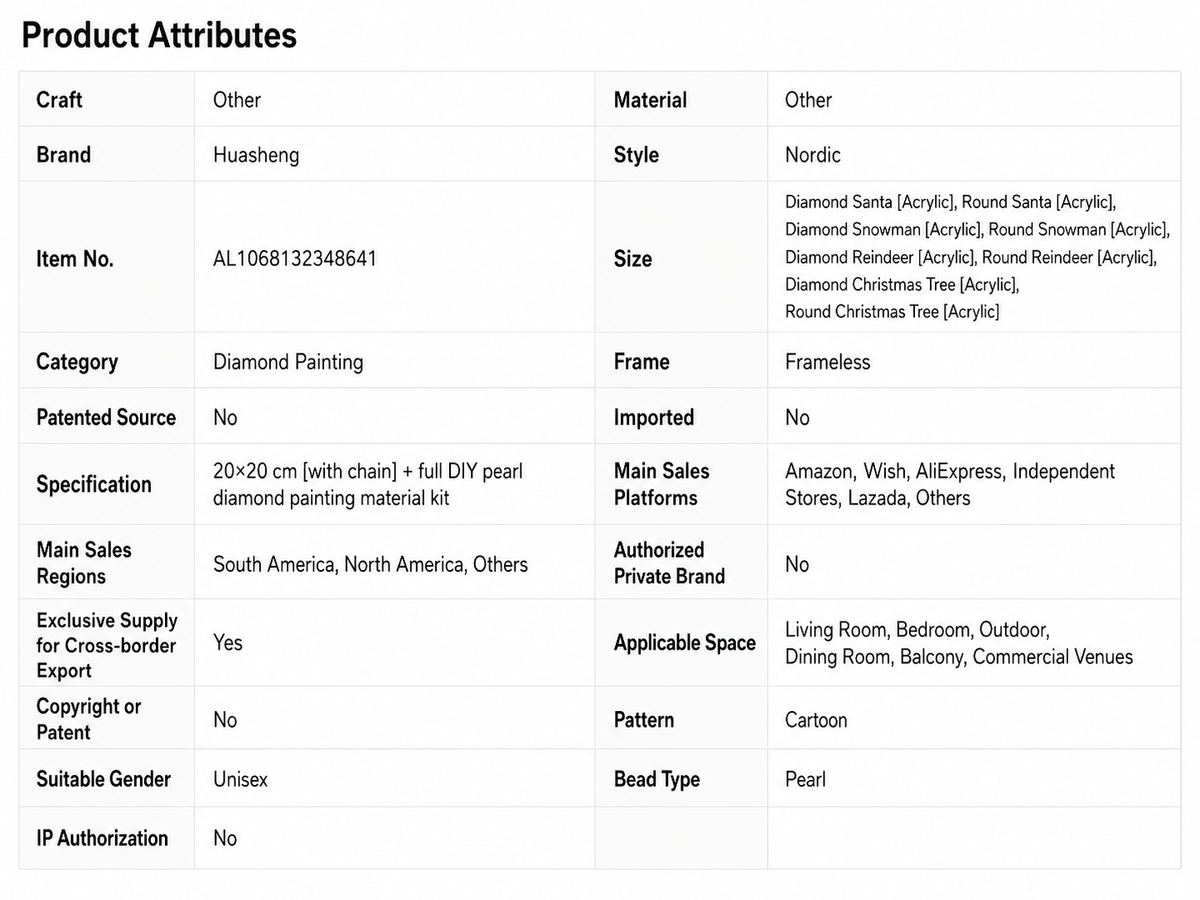Select the Exclusive Supply for Cross-border Export label
The image size is (1200, 900).
tap(107, 645)
